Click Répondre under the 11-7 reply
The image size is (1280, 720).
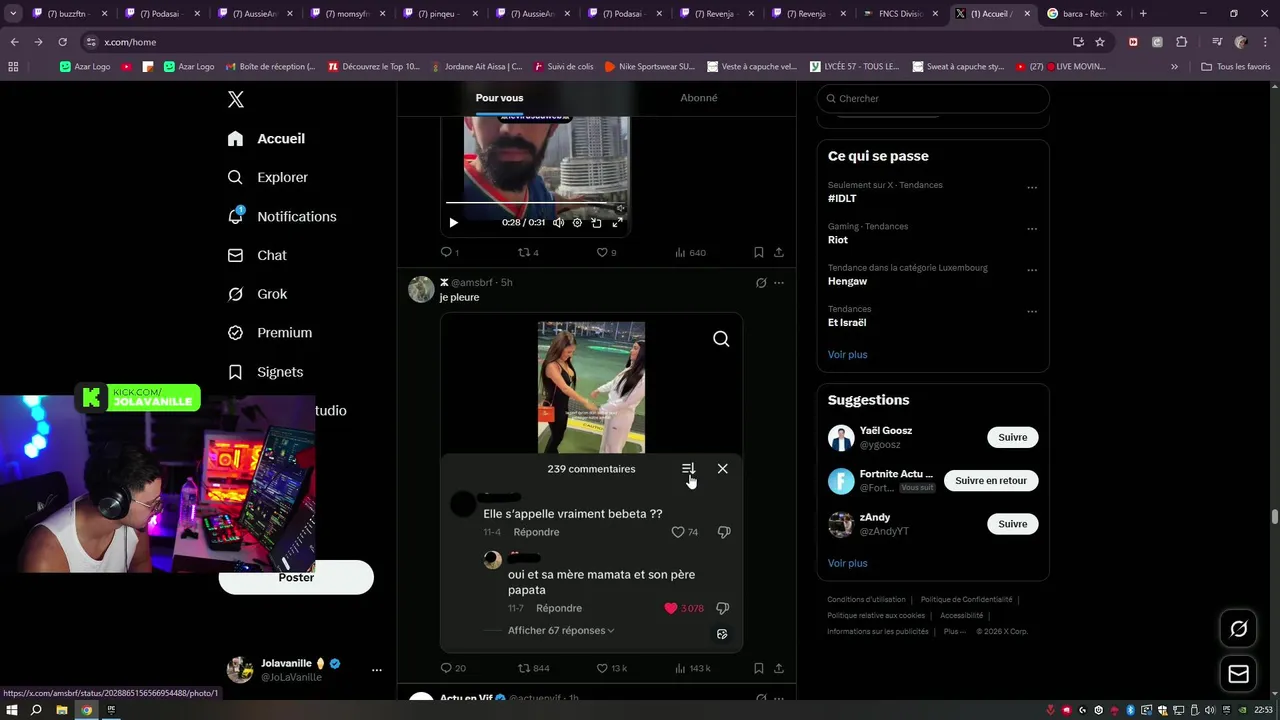click(x=559, y=608)
